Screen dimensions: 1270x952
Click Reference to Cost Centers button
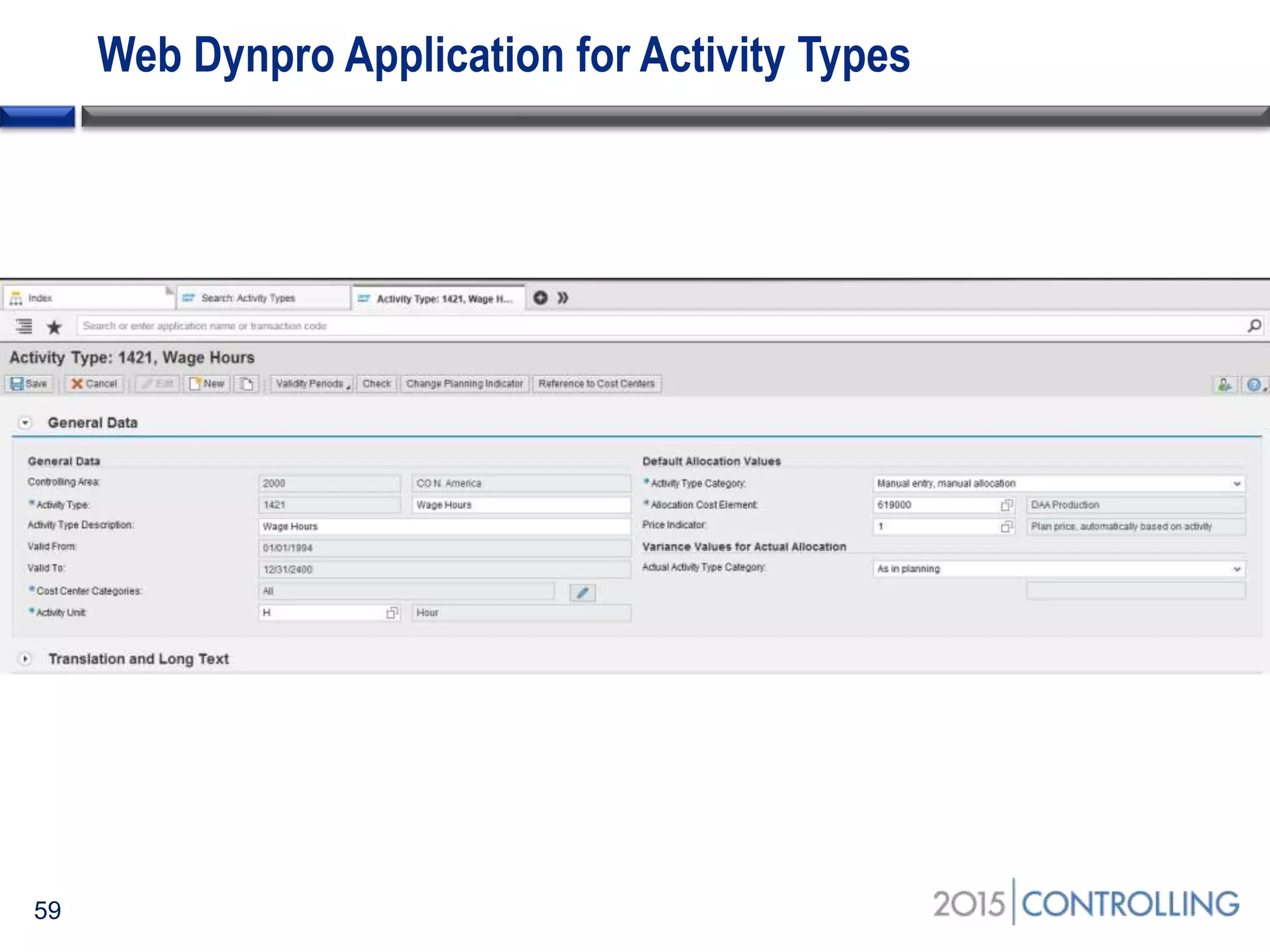(597, 384)
